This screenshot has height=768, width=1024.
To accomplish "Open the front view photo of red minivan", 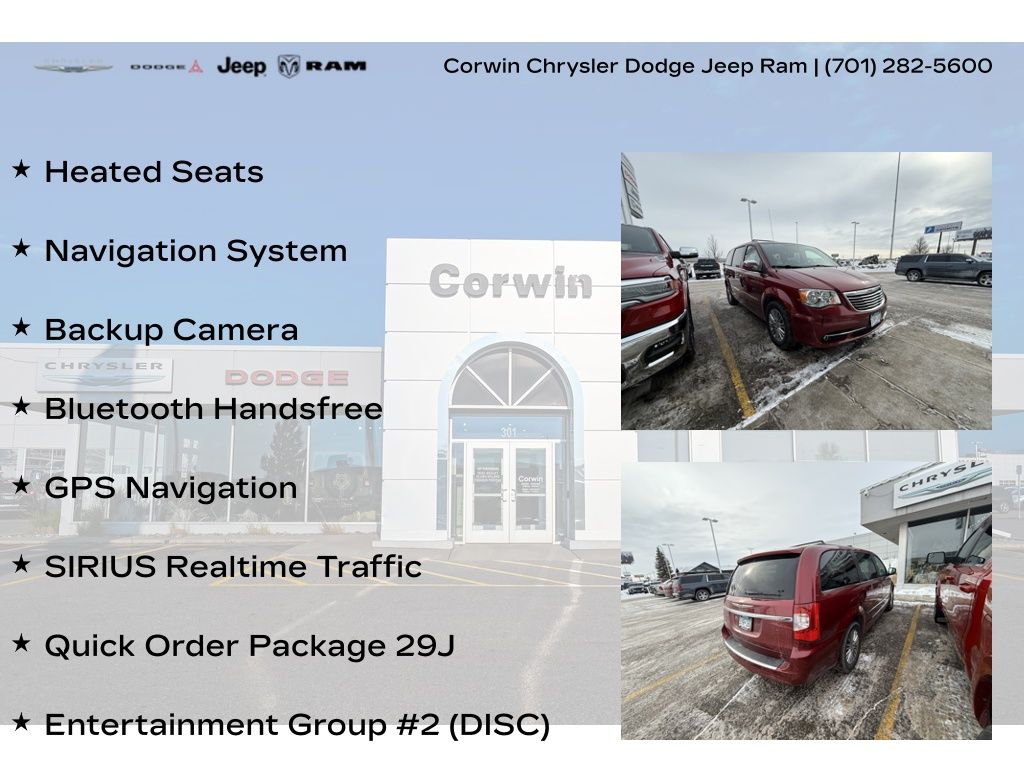I will coord(806,290).
